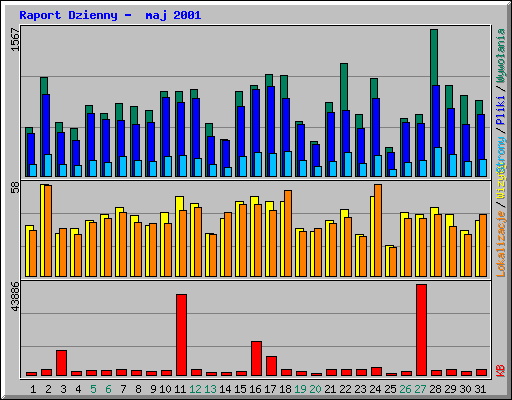This screenshot has height=400, width=512.
Task: Click day 11 on the axis
Action: [x=180, y=389]
